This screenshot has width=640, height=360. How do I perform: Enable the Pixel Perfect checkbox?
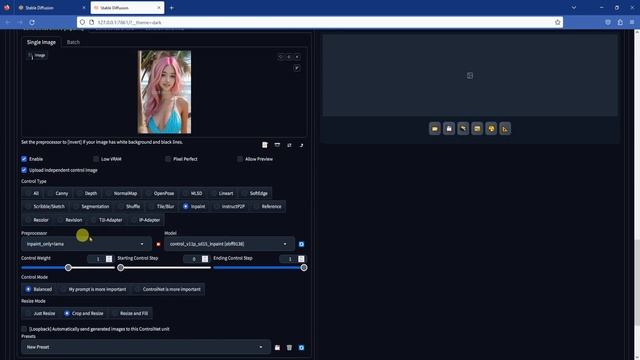pyautogui.click(x=168, y=159)
